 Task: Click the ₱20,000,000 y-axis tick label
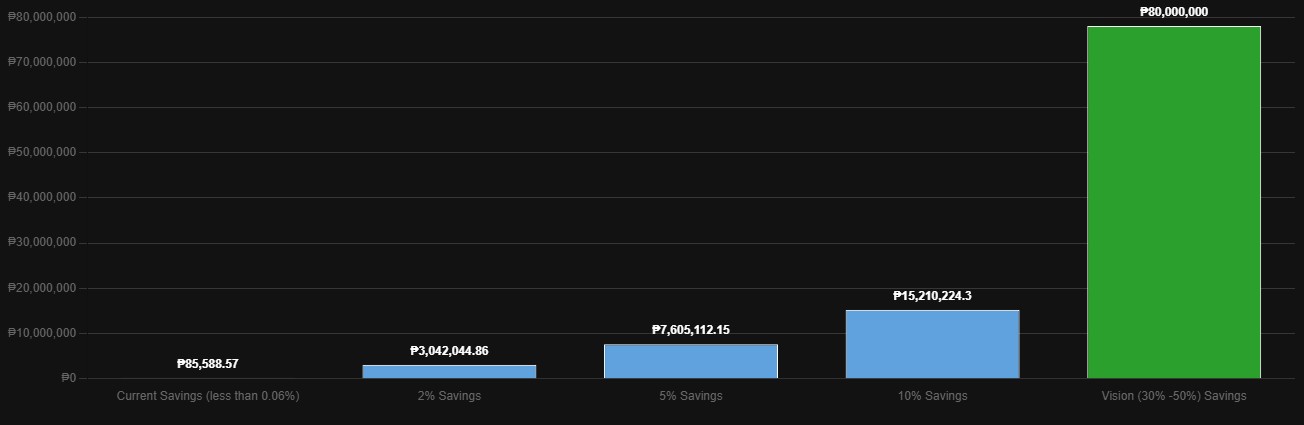click(x=42, y=288)
